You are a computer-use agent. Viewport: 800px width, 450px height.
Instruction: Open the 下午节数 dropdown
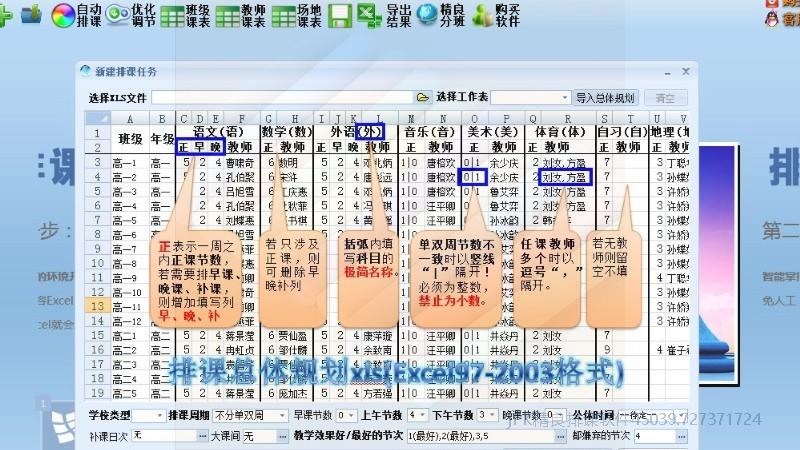pyautogui.click(x=487, y=415)
